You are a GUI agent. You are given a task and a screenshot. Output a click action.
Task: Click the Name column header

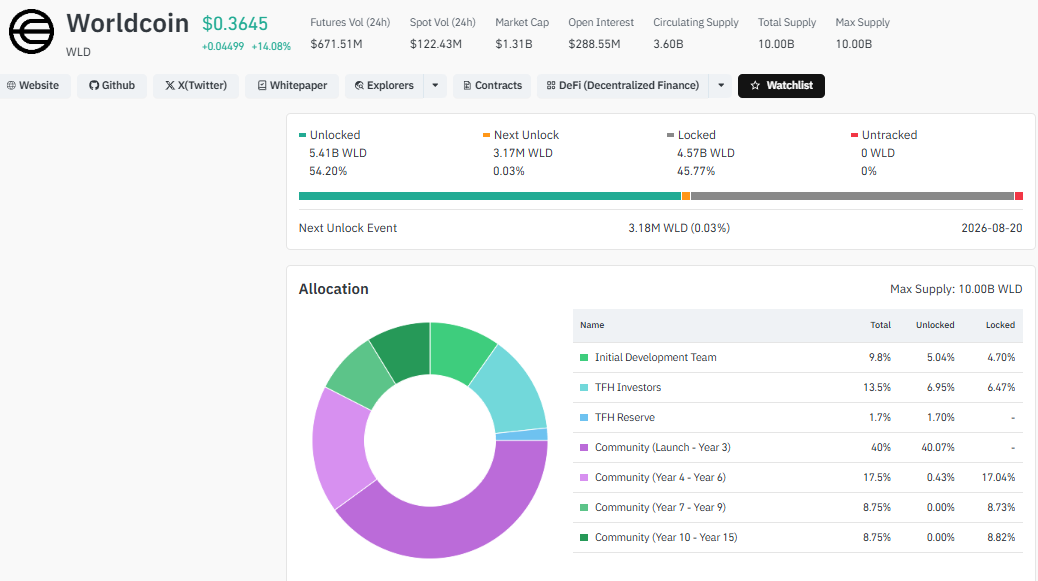click(x=592, y=325)
